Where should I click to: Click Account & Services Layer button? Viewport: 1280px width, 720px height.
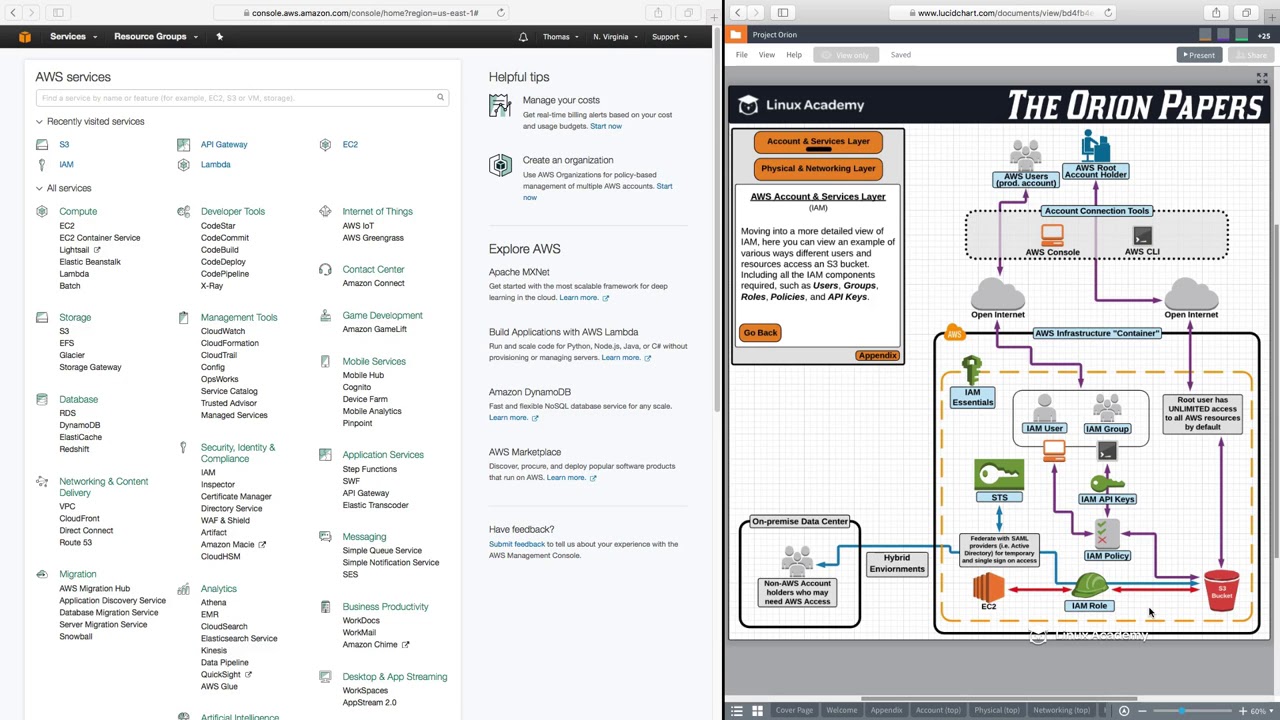point(818,141)
